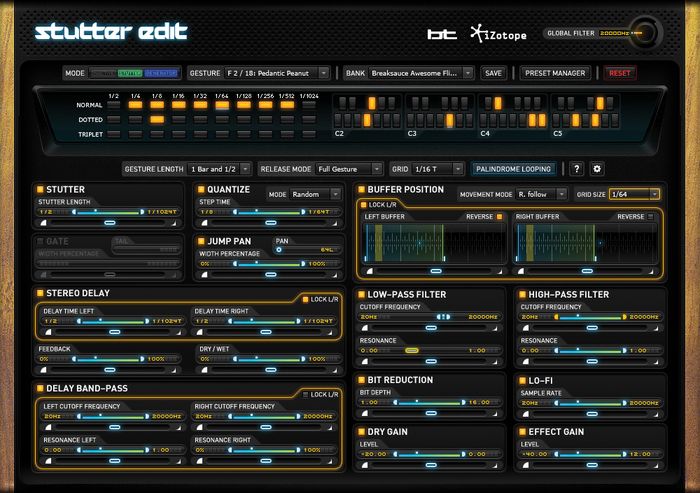
Task: Click the Global Filter knob
Action: (647, 33)
